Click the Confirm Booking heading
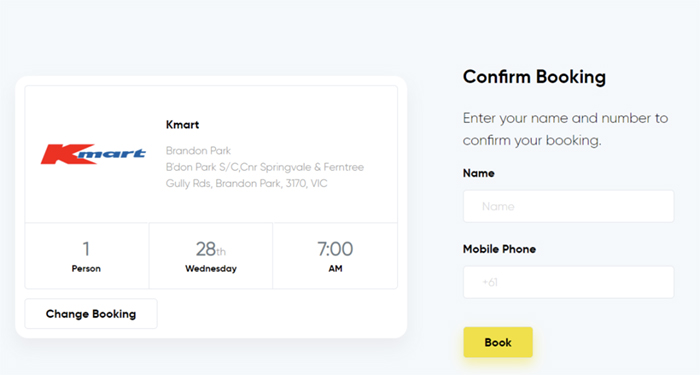This screenshot has width=700, height=375. (534, 77)
